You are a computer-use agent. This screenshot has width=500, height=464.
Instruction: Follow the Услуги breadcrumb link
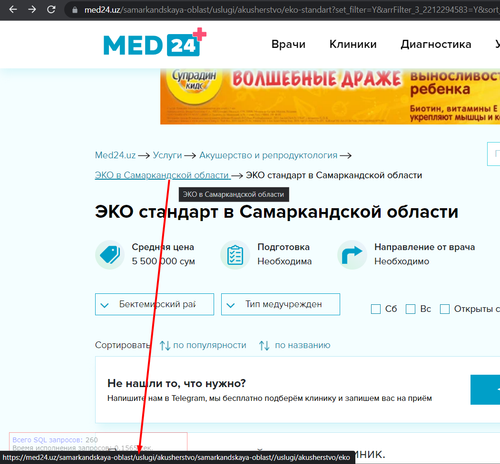167,155
